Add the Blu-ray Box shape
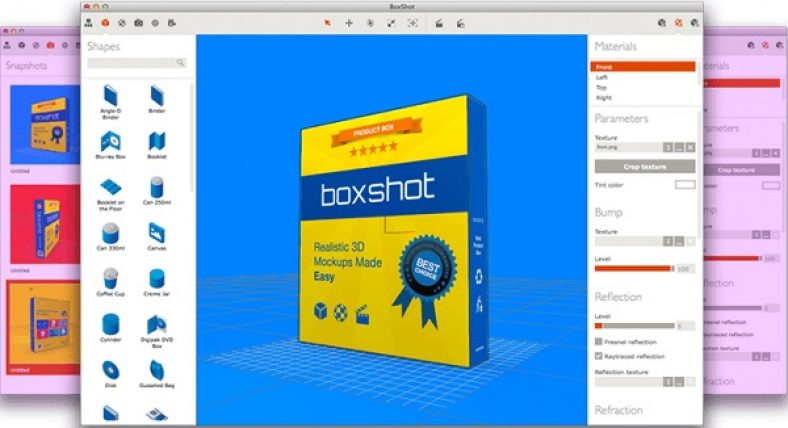 111,145
